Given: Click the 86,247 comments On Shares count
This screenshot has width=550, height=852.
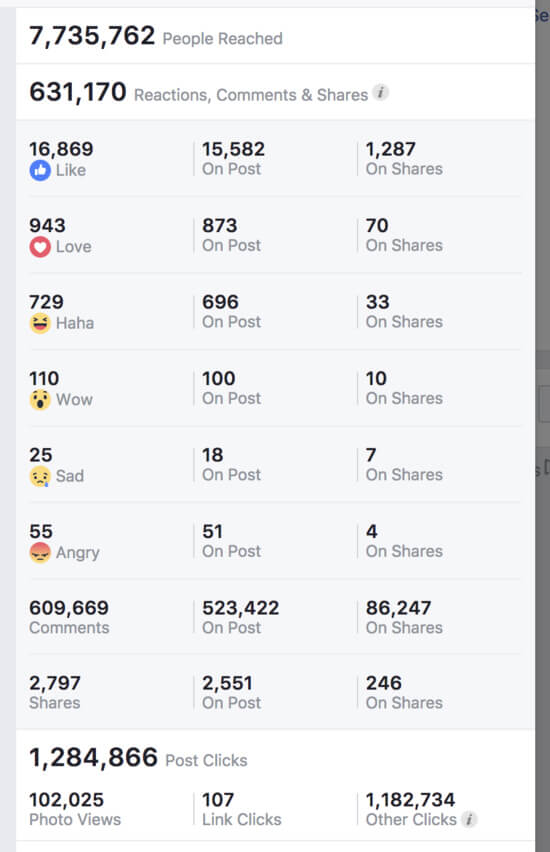Looking at the screenshot, I should pyautogui.click(x=398, y=607).
